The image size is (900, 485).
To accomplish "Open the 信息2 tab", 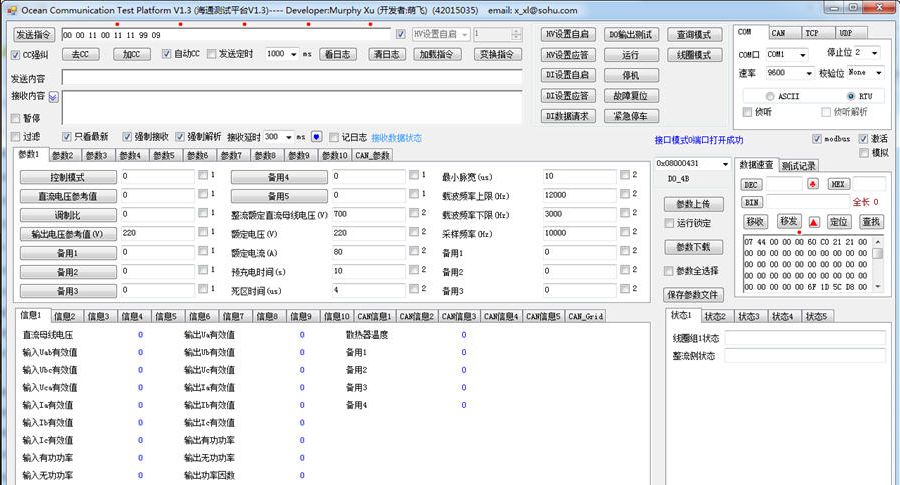I will tap(65, 316).
